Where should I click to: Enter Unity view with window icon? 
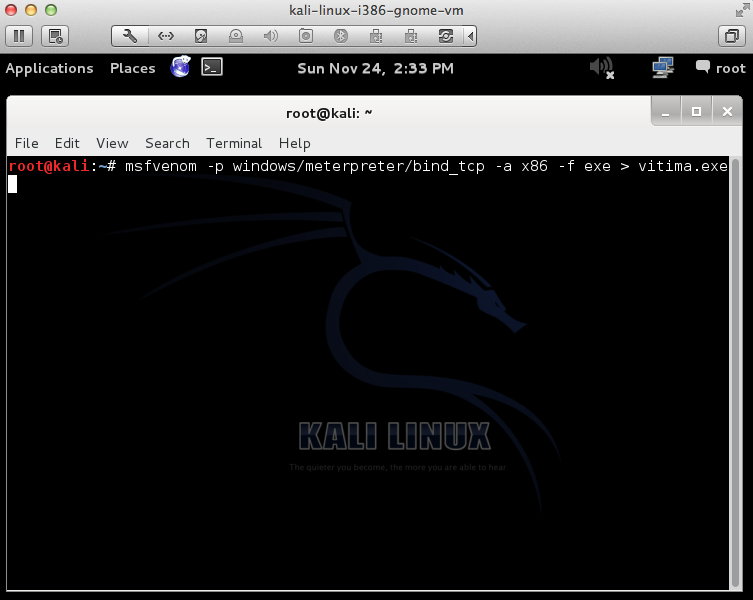coord(732,36)
